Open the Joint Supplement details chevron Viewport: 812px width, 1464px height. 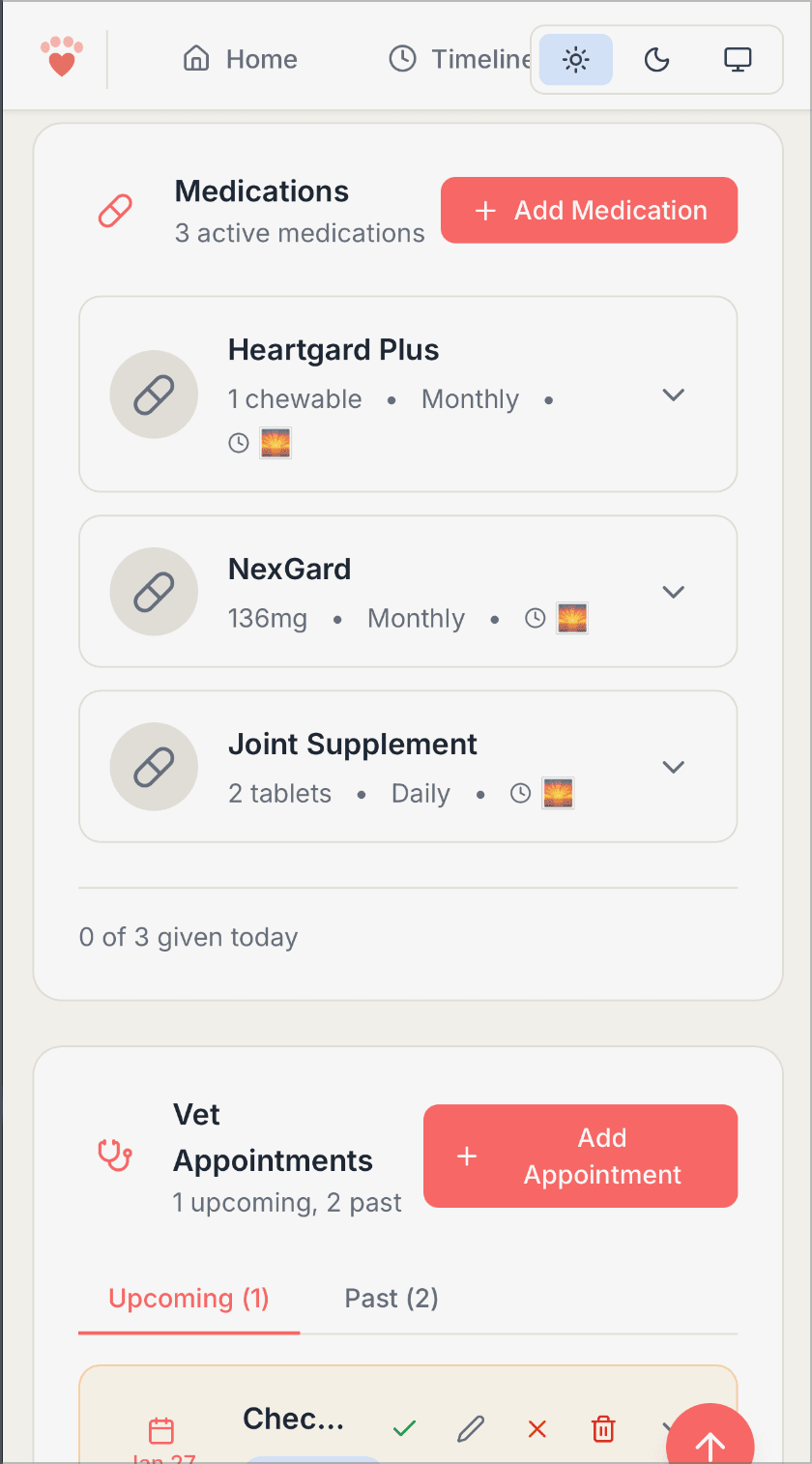[x=673, y=766]
